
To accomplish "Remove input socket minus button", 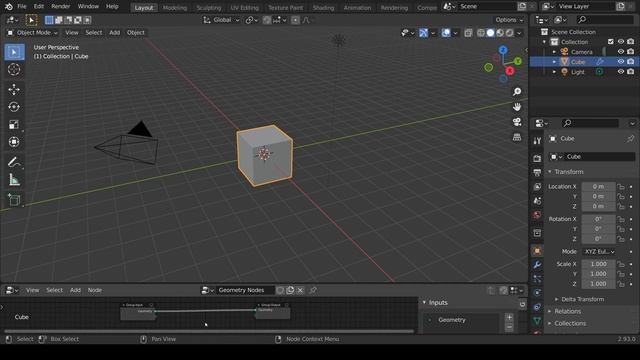I will pos(509,327).
